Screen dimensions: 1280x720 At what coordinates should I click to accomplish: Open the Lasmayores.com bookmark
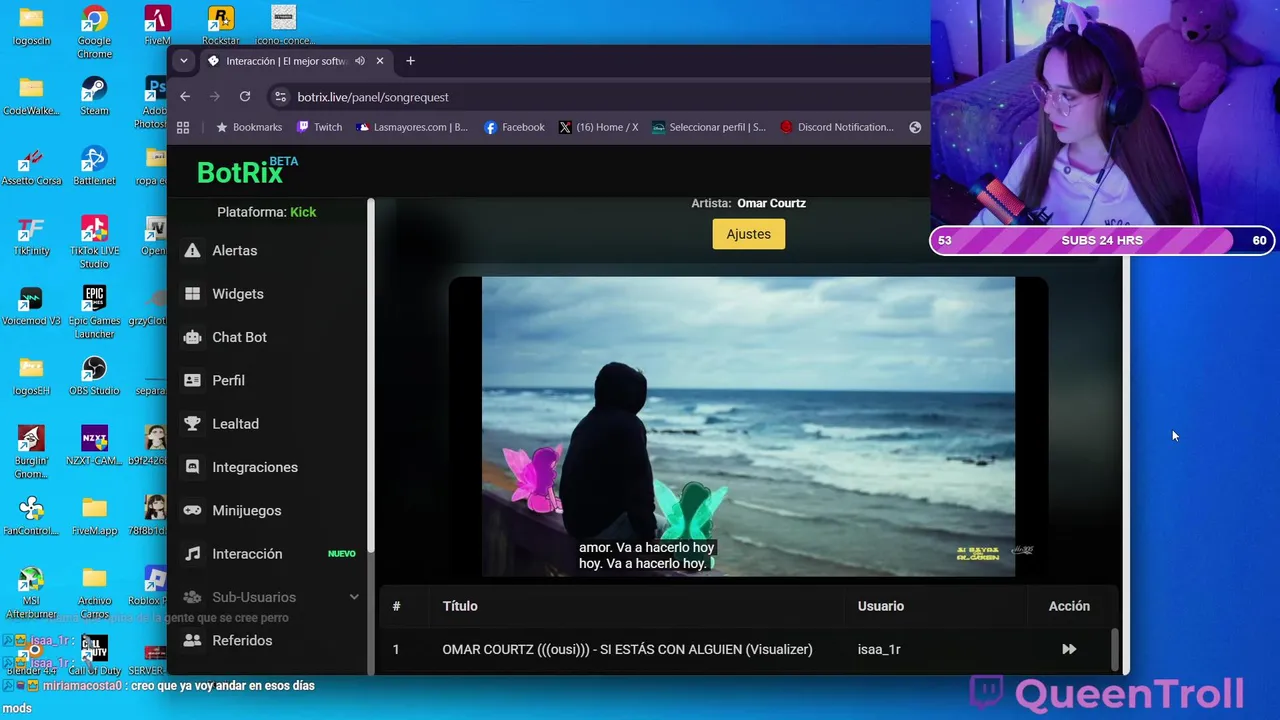coord(412,127)
